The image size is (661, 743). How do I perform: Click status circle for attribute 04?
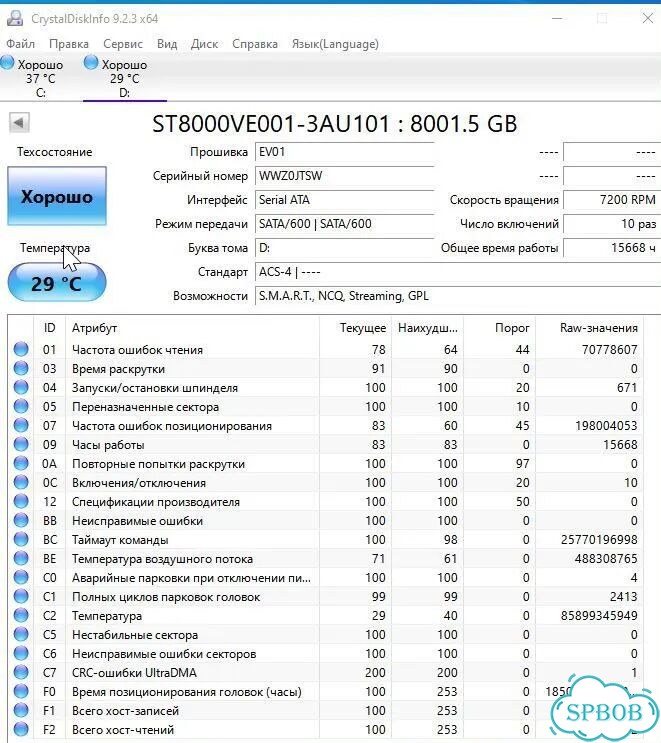(x=21, y=387)
